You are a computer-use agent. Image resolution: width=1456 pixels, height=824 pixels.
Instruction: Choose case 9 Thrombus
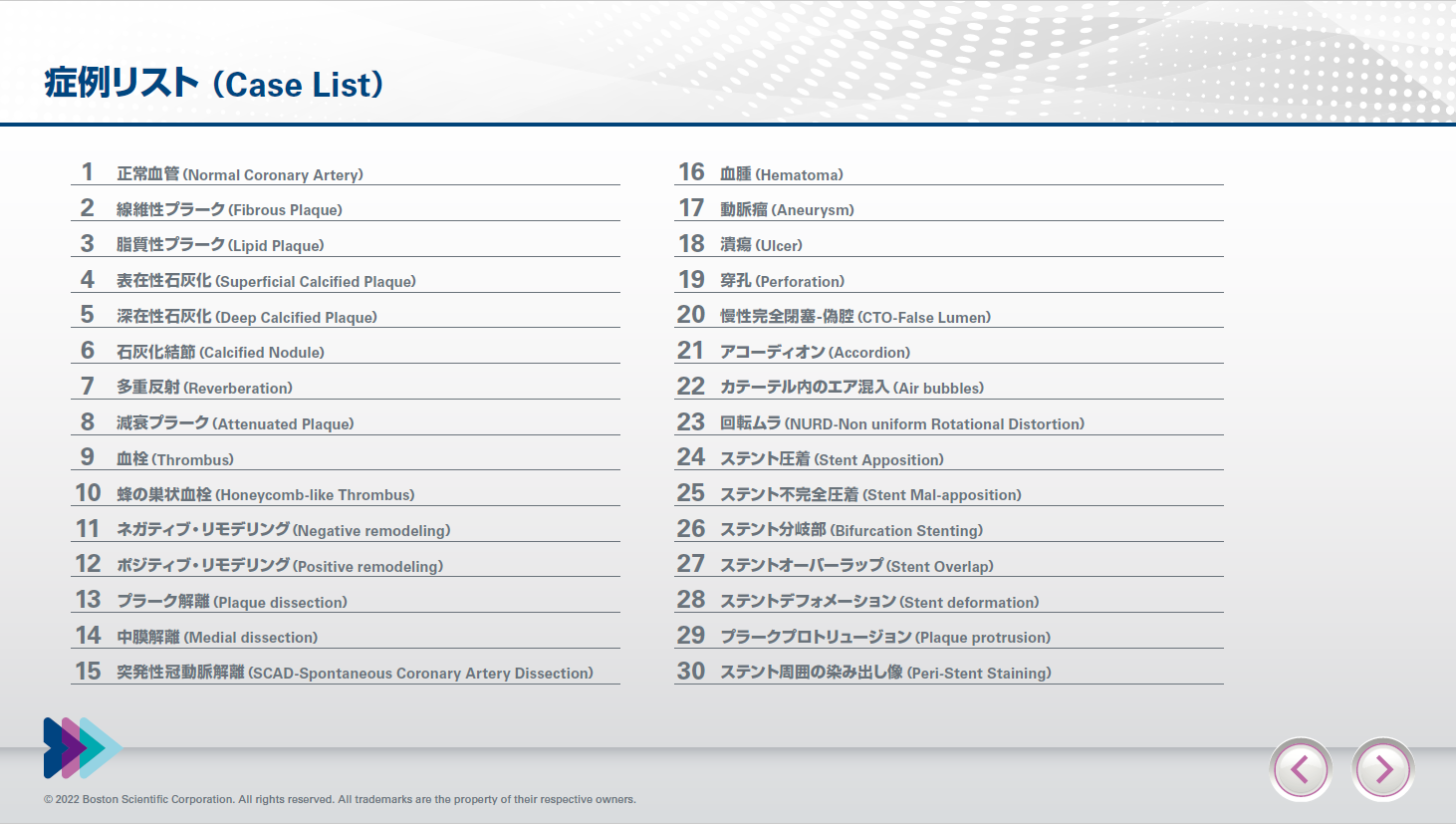point(175,459)
